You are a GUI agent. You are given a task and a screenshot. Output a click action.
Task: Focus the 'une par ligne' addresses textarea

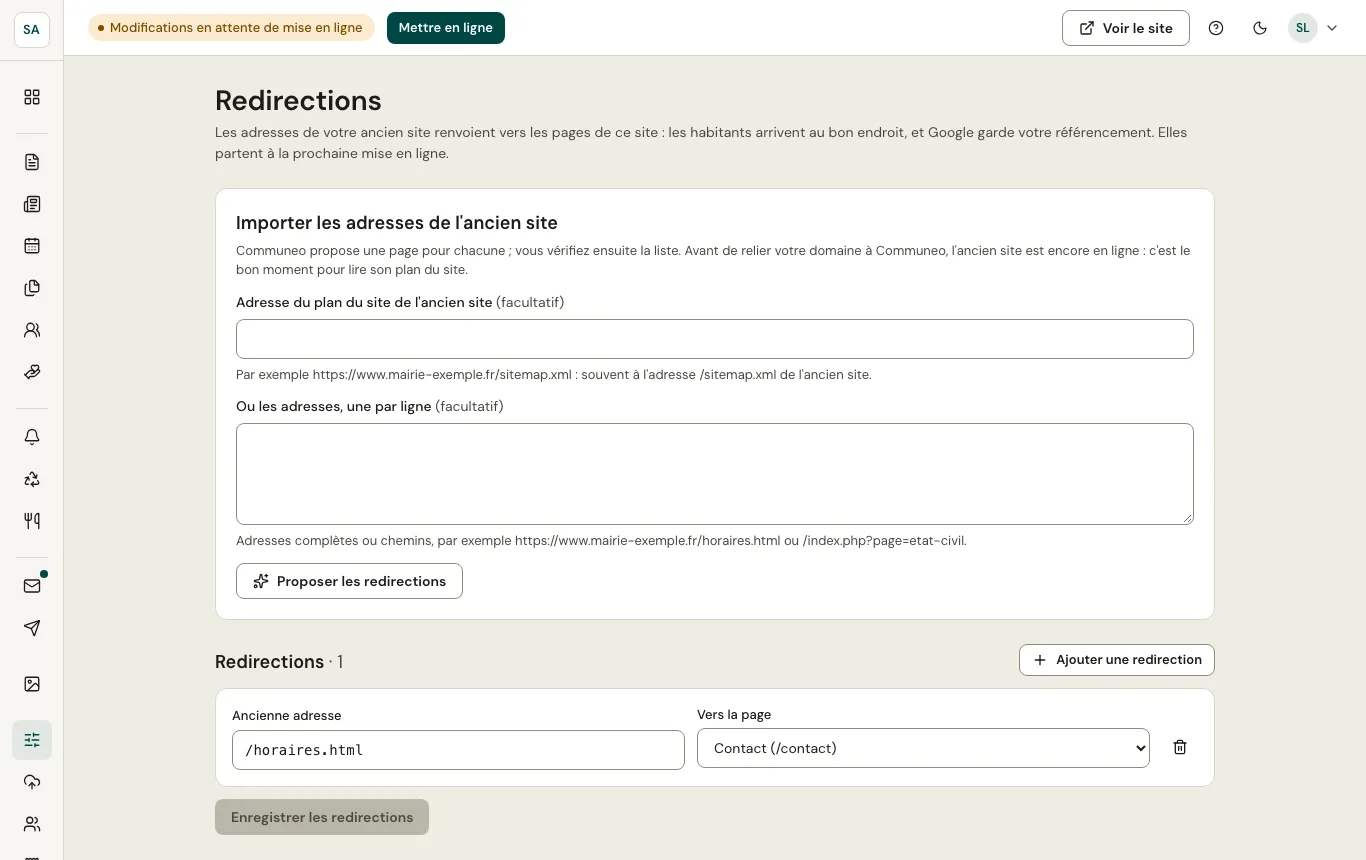[x=715, y=474]
